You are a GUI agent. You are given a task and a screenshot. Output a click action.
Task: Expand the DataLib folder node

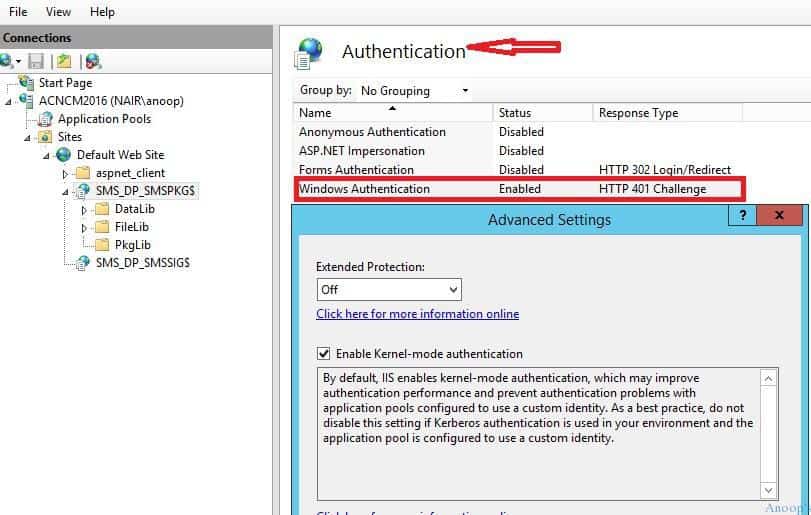[84, 209]
